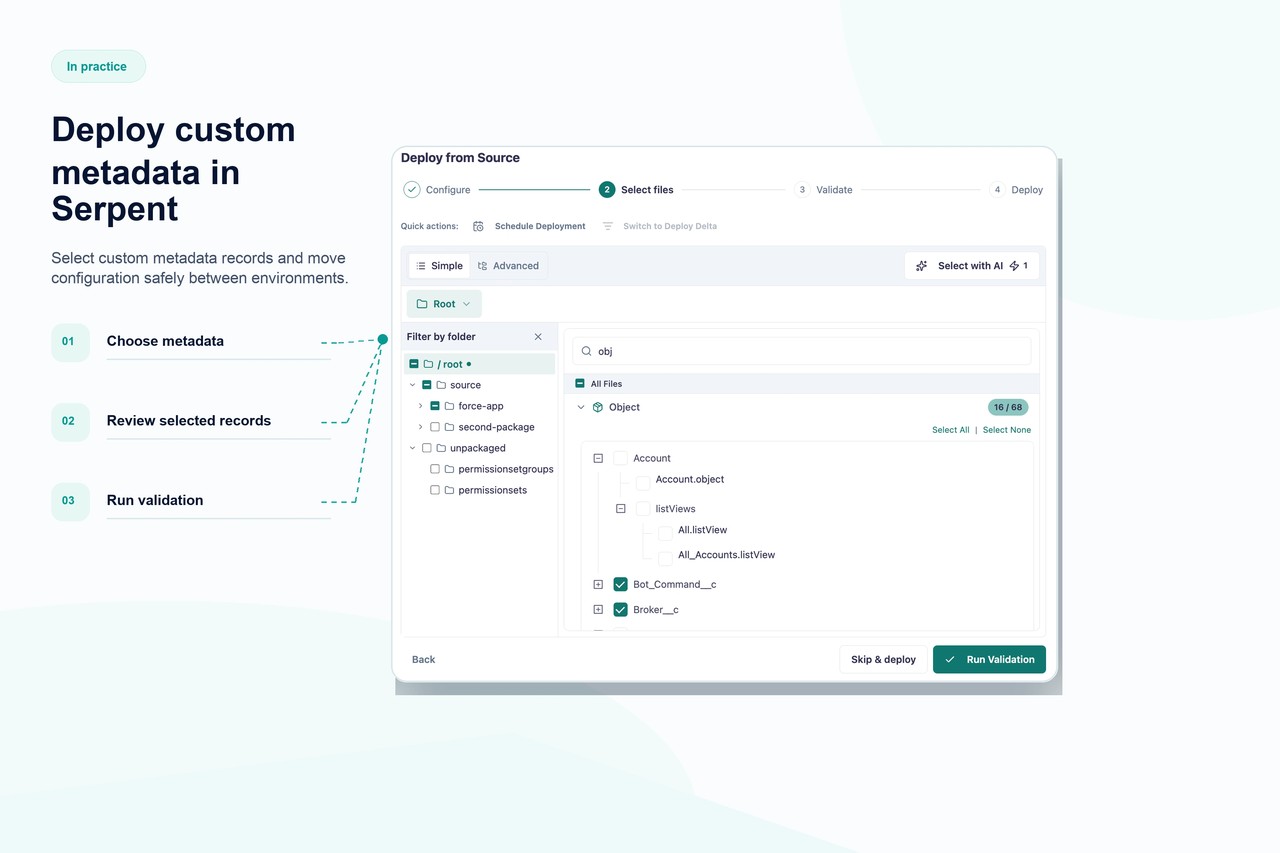The image size is (1280, 853).
Task: Click the Back button
Action: coord(424,660)
